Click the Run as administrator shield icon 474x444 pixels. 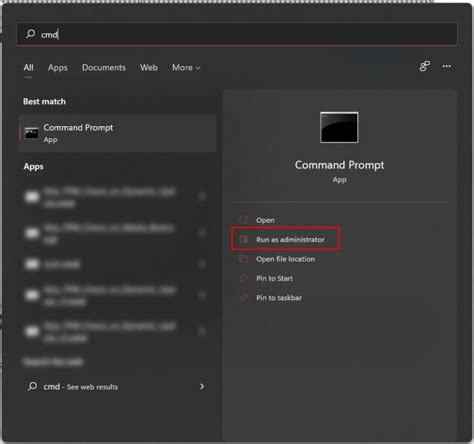tap(244, 239)
